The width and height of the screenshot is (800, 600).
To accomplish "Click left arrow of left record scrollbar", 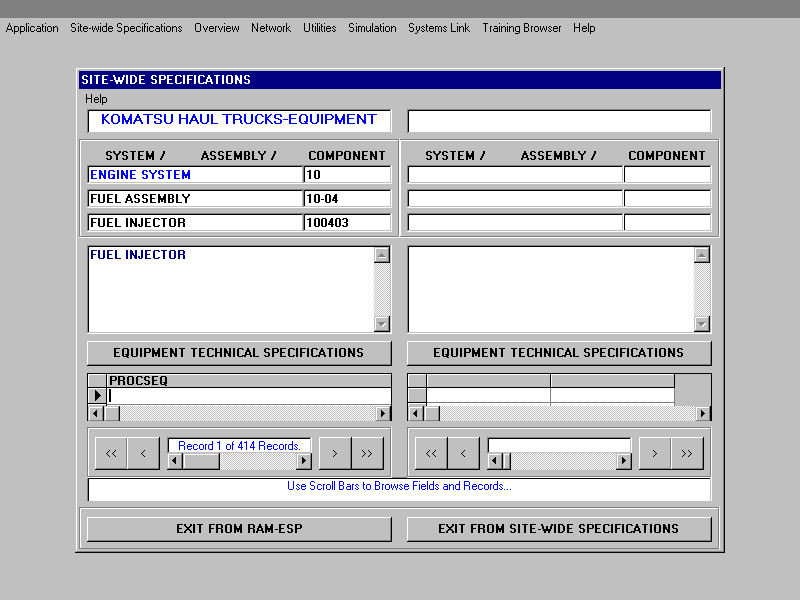I will (175, 461).
